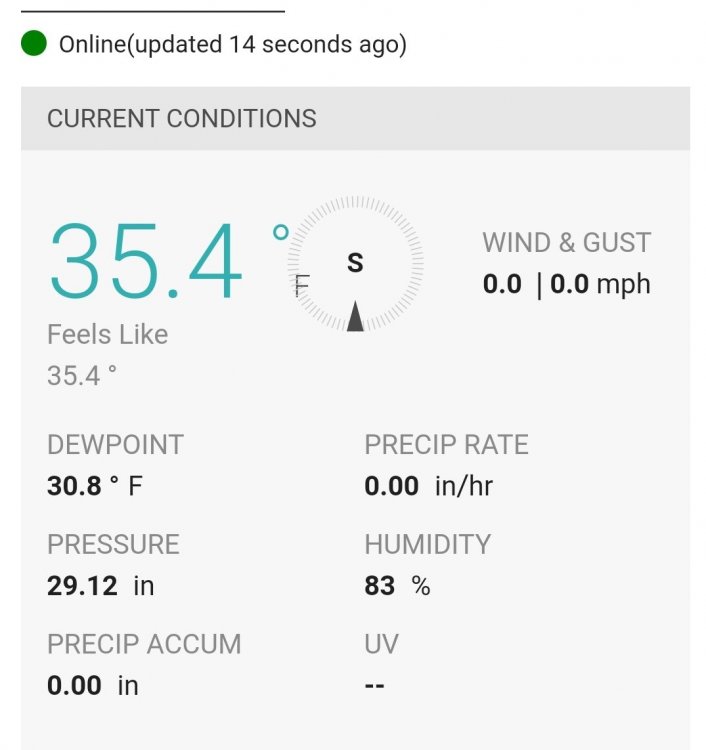
Task: Click the HUMIDITY 83 % value
Action: [397, 585]
